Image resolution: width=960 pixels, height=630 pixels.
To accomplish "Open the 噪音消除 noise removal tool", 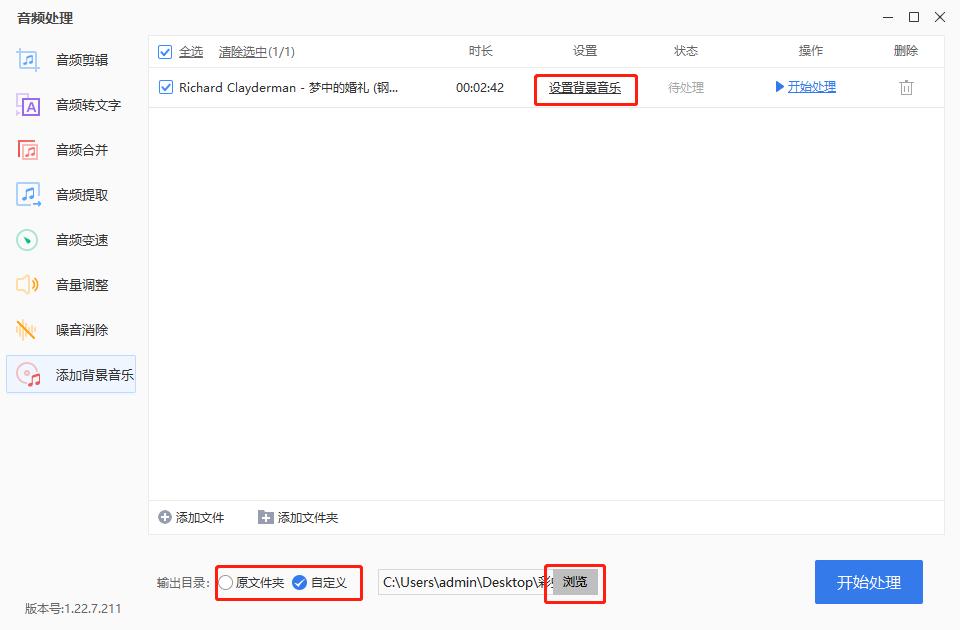I will point(68,329).
